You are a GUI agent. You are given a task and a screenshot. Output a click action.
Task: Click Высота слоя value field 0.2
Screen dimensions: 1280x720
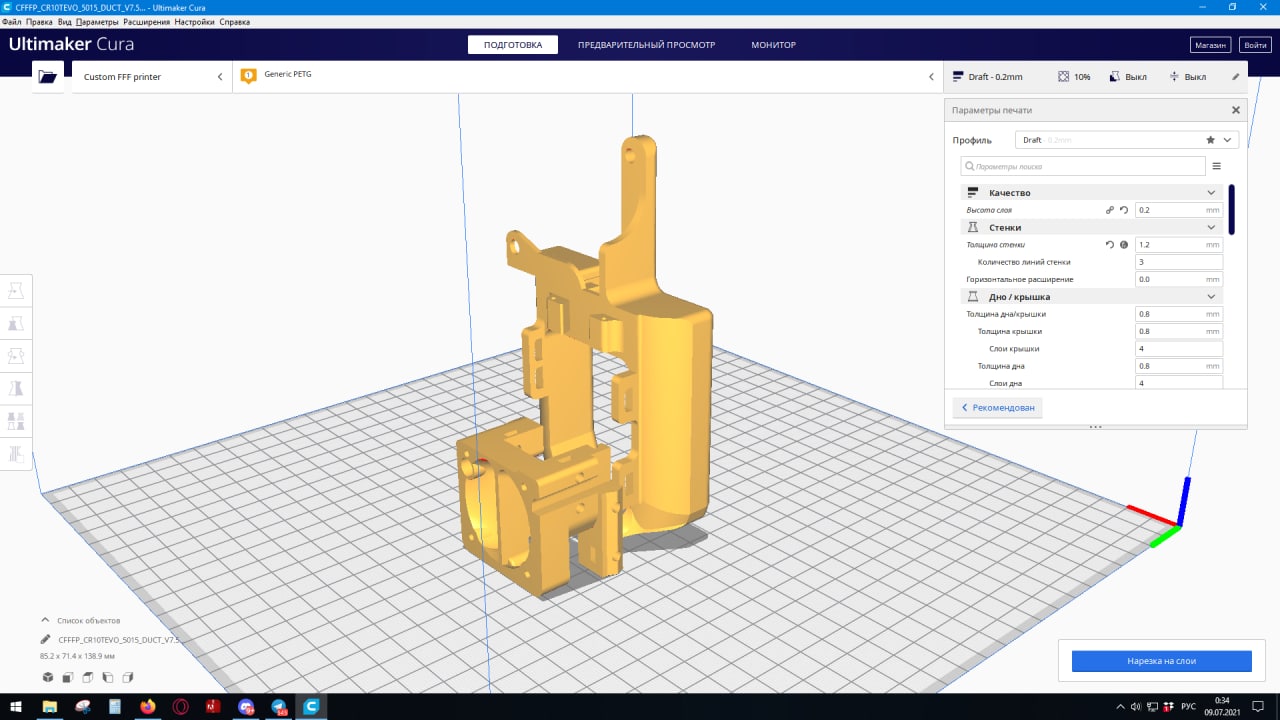tap(1179, 210)
